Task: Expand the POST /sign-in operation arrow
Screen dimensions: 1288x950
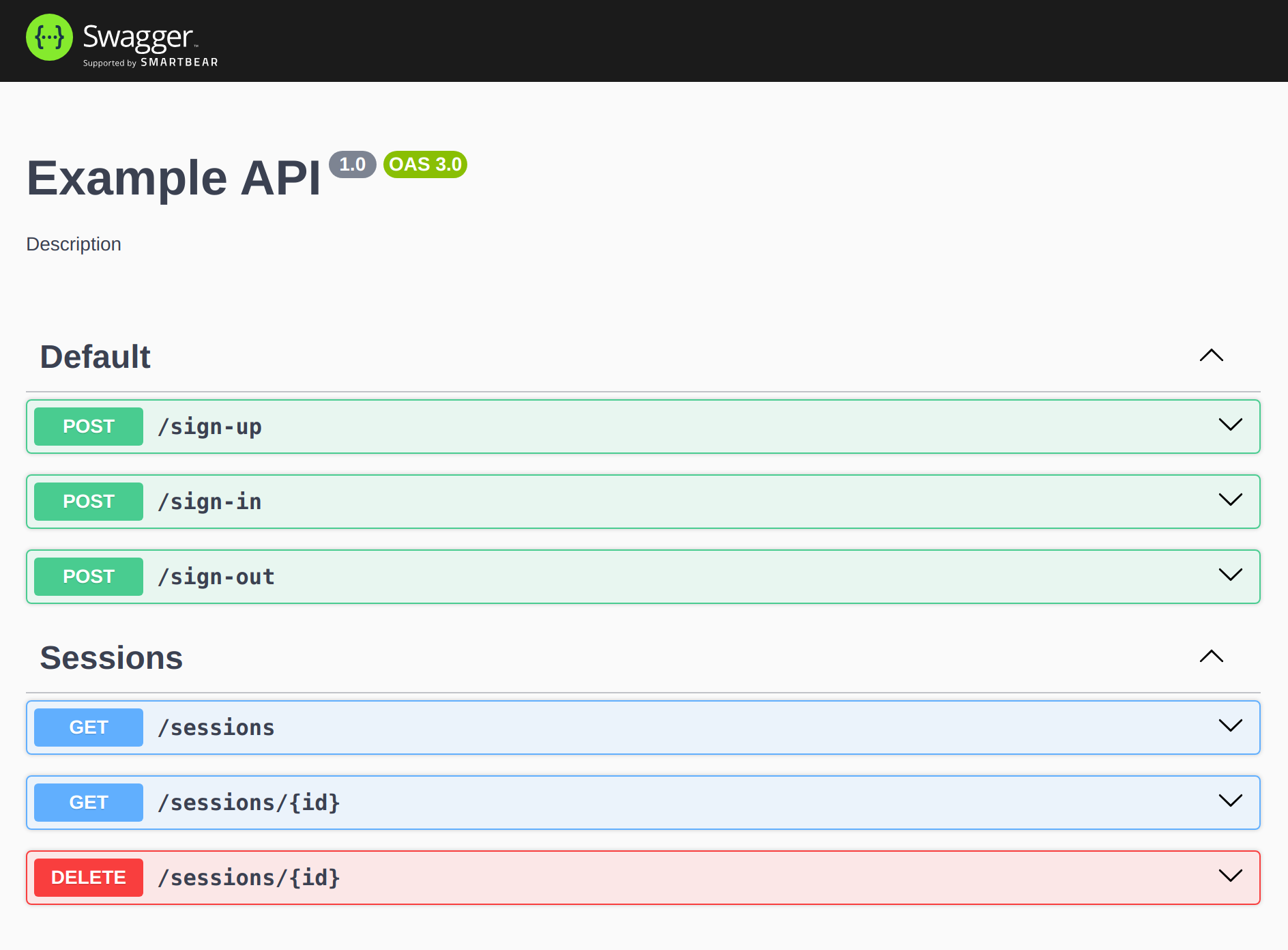Action: 1231,500
